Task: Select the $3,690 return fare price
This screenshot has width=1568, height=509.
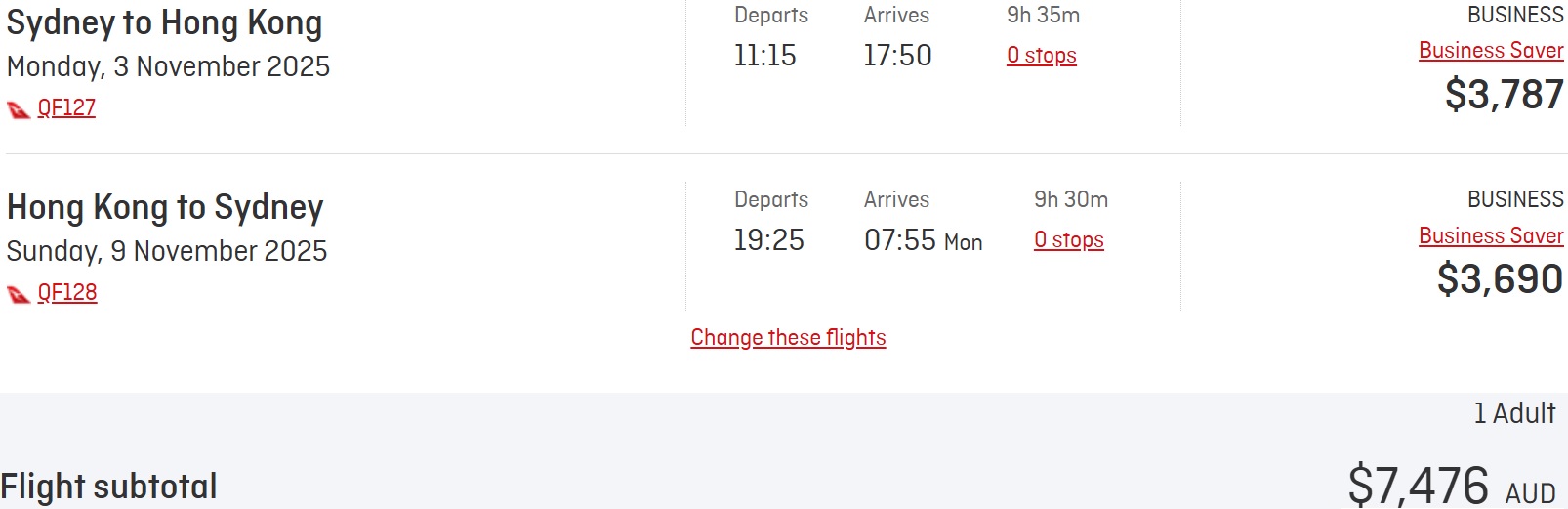Action: pyautogui.click(x=1500, y=279)
